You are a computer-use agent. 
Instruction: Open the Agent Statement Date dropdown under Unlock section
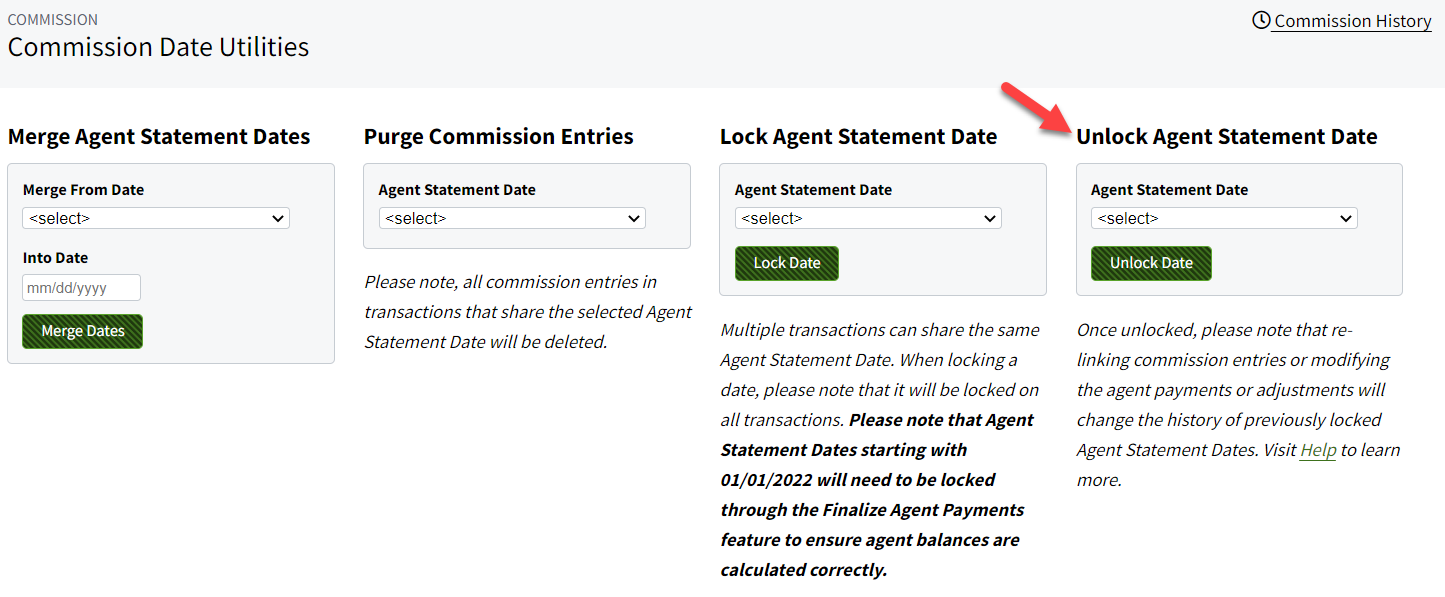[1223, 218]
